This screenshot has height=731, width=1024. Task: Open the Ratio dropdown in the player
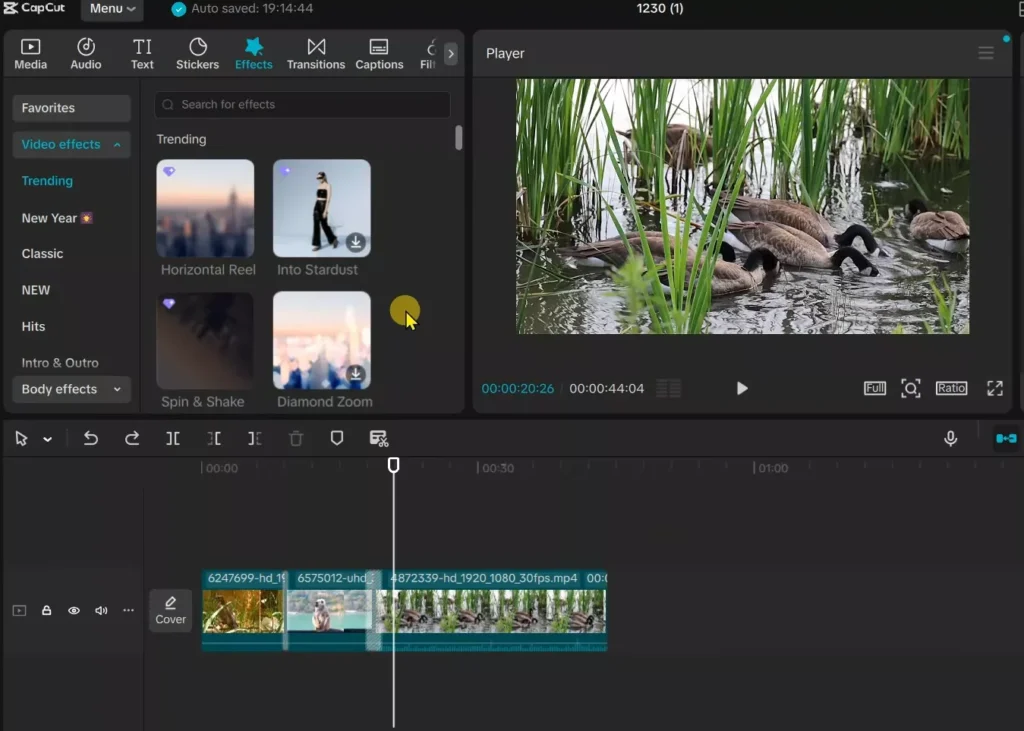(951, 388)
